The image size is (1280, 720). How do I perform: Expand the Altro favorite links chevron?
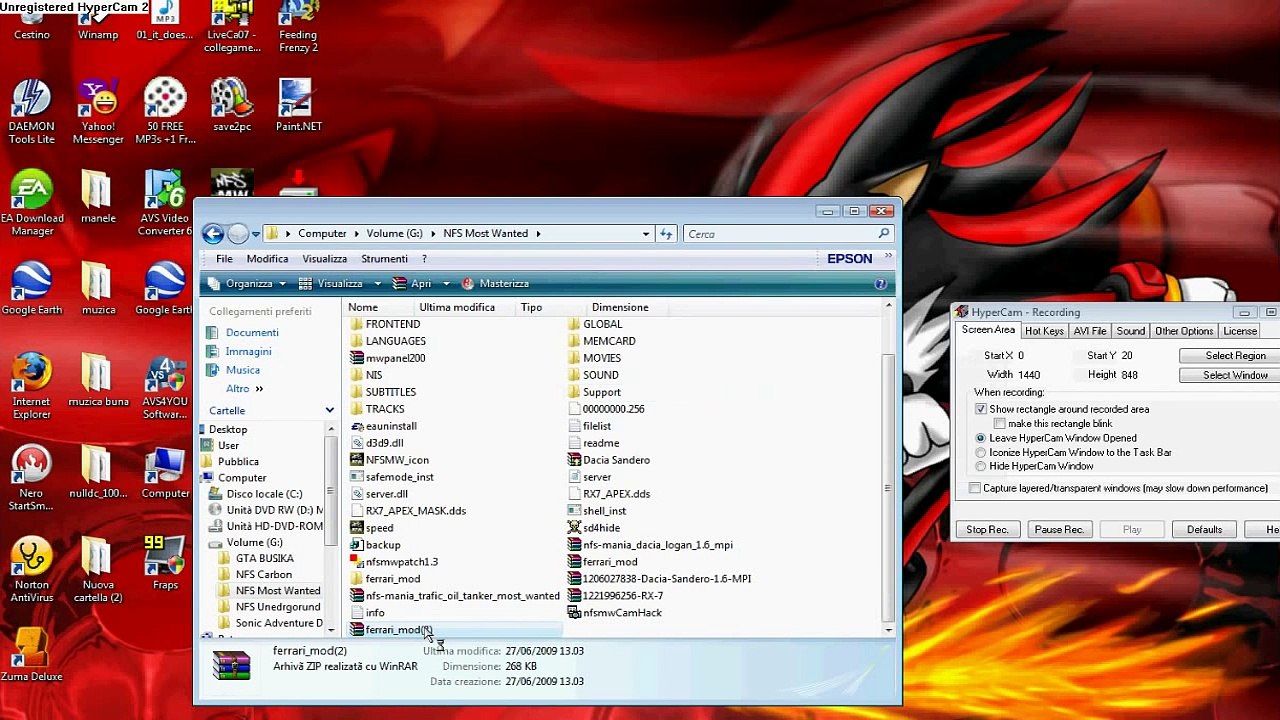pos(259,389)
